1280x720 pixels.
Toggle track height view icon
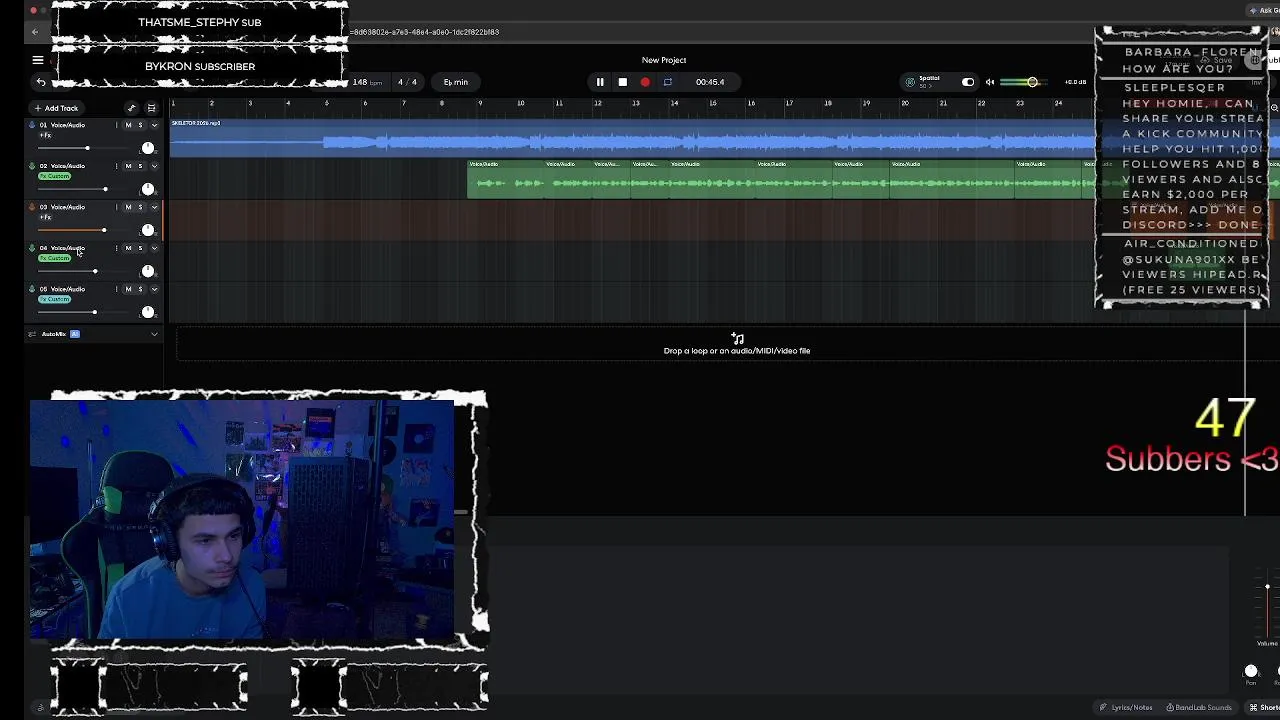[151, 108]
